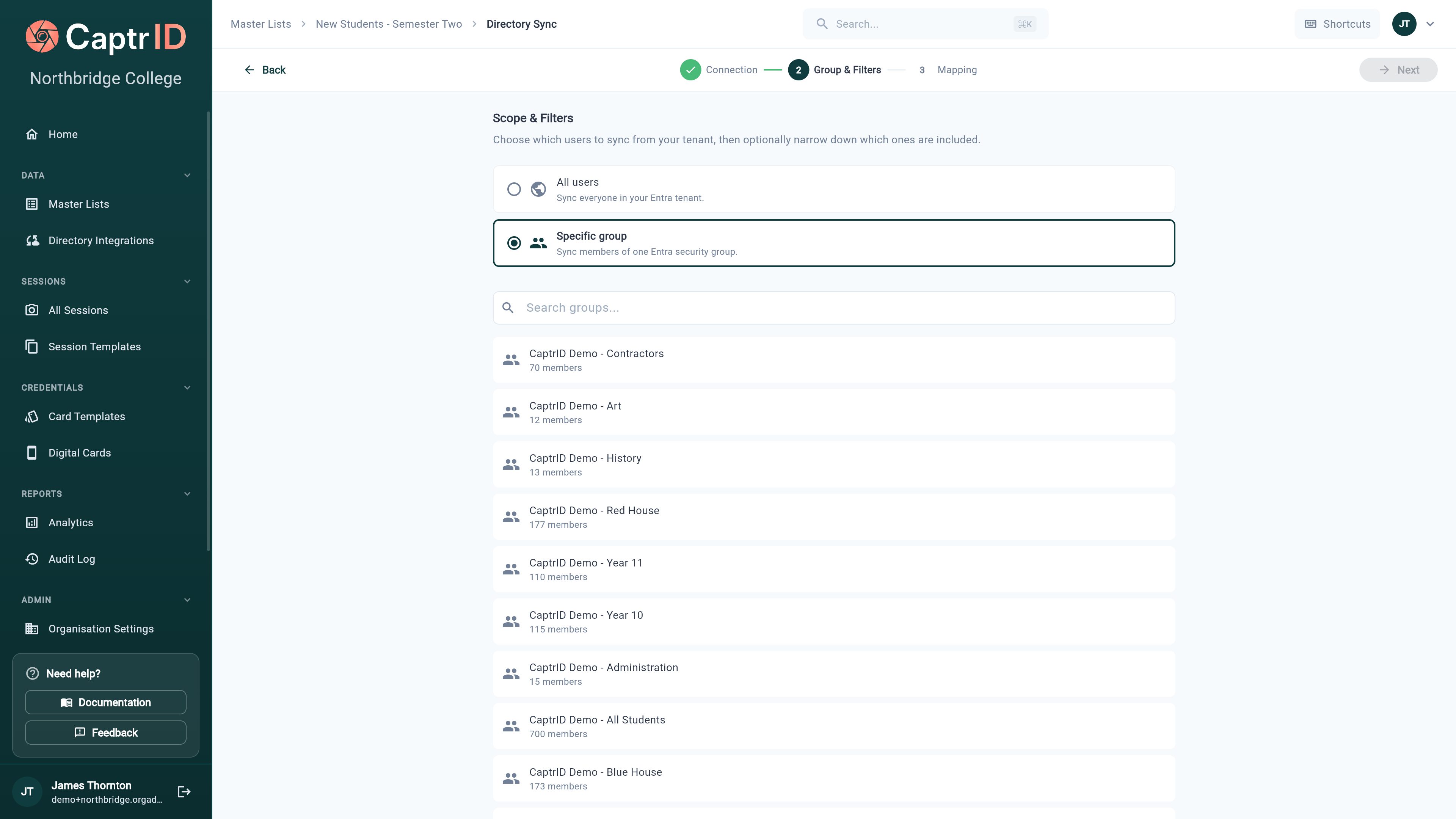Click the log out icon beside James Thornton

coord(184,791)
